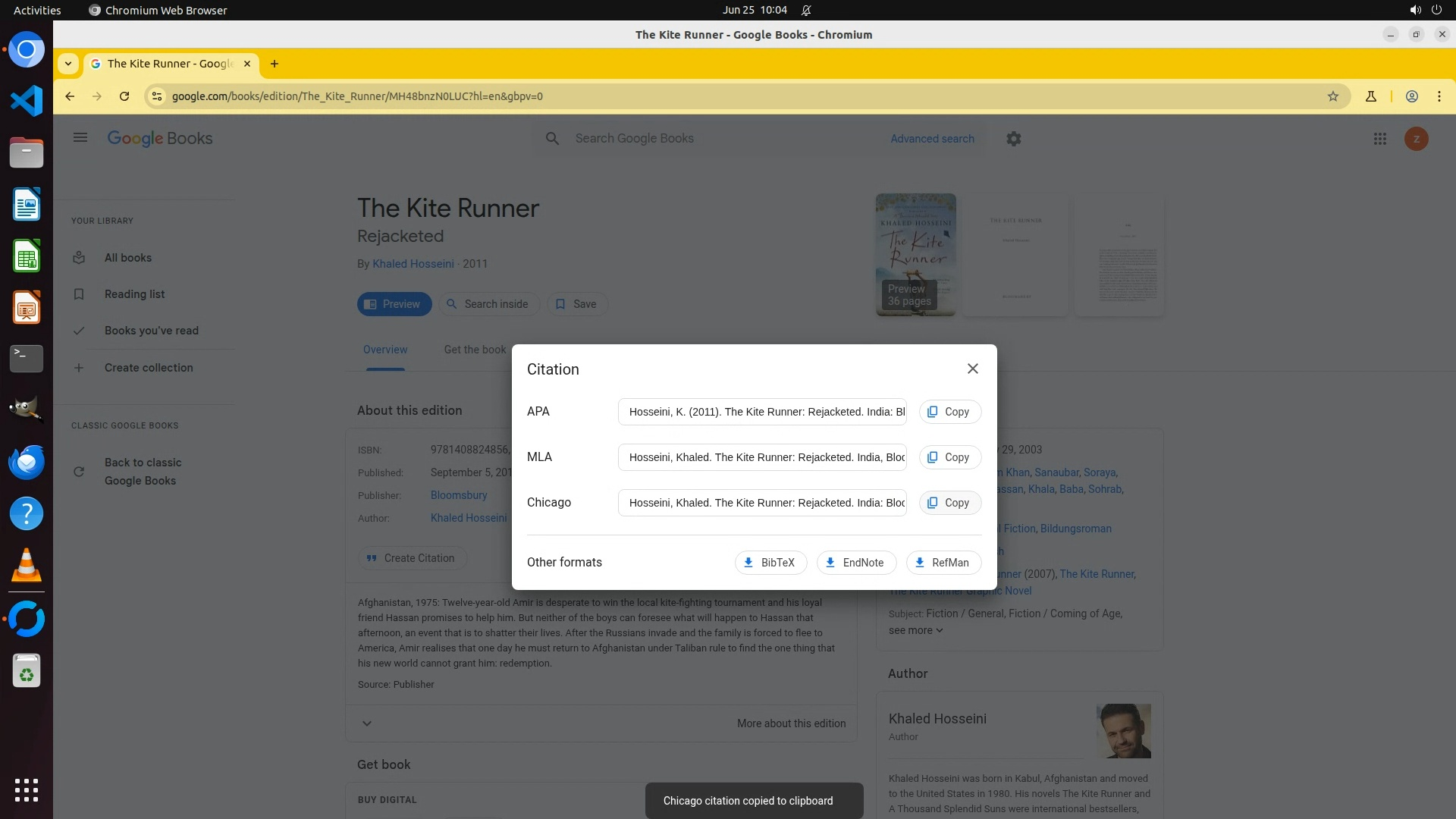Click the Chicago citation text field
Viewport: 1456px width, 819px height.
(761, 503)
